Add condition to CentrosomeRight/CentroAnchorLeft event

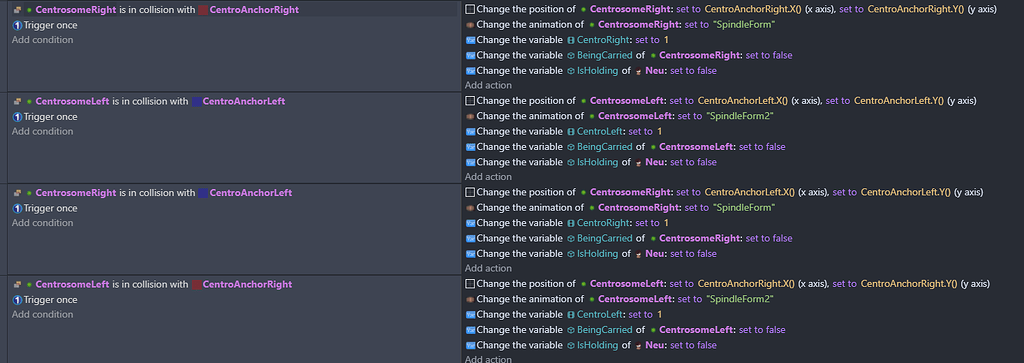coord(42,223)
